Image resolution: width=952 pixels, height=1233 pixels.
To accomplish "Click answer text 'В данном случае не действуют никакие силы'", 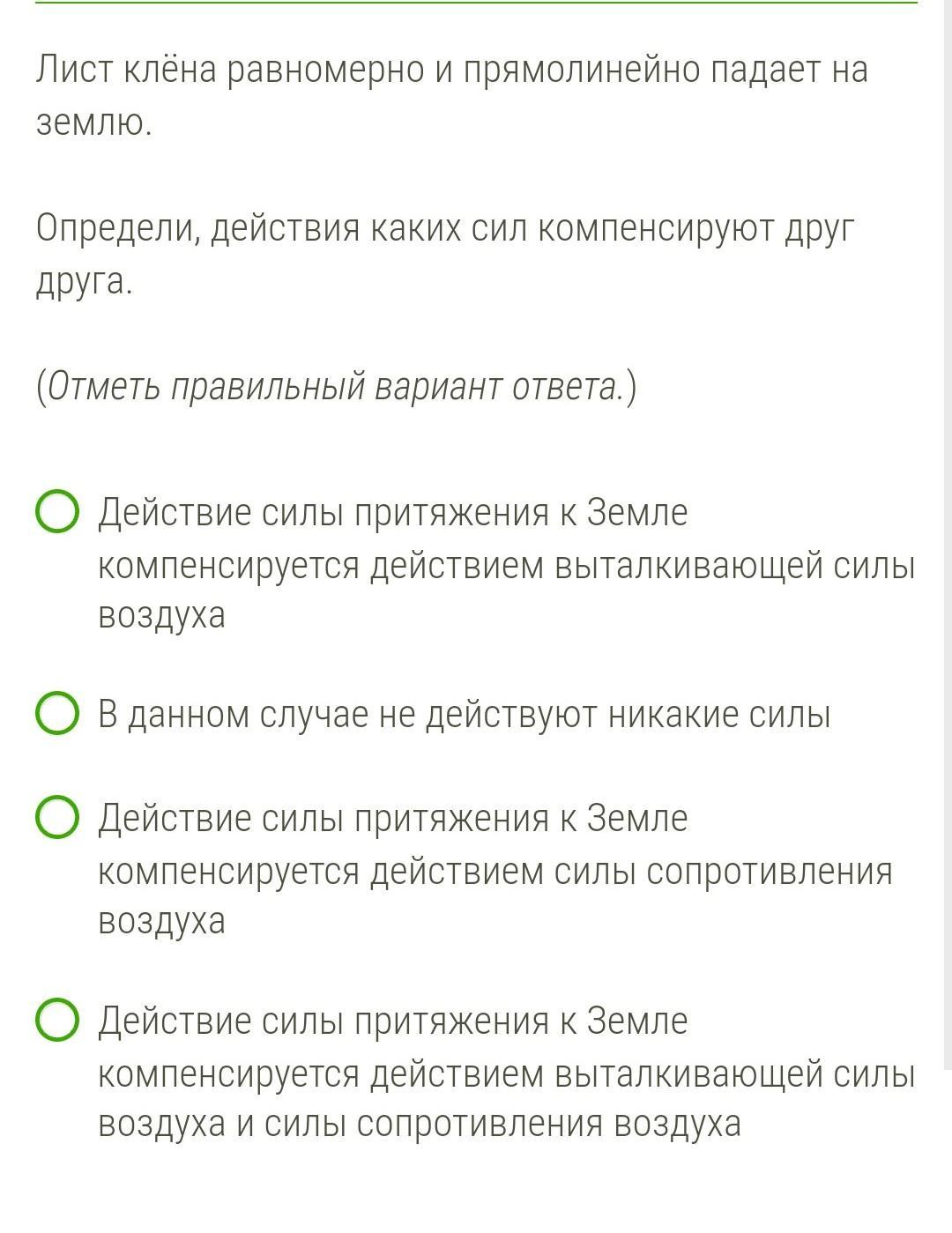I will [464, 714].
